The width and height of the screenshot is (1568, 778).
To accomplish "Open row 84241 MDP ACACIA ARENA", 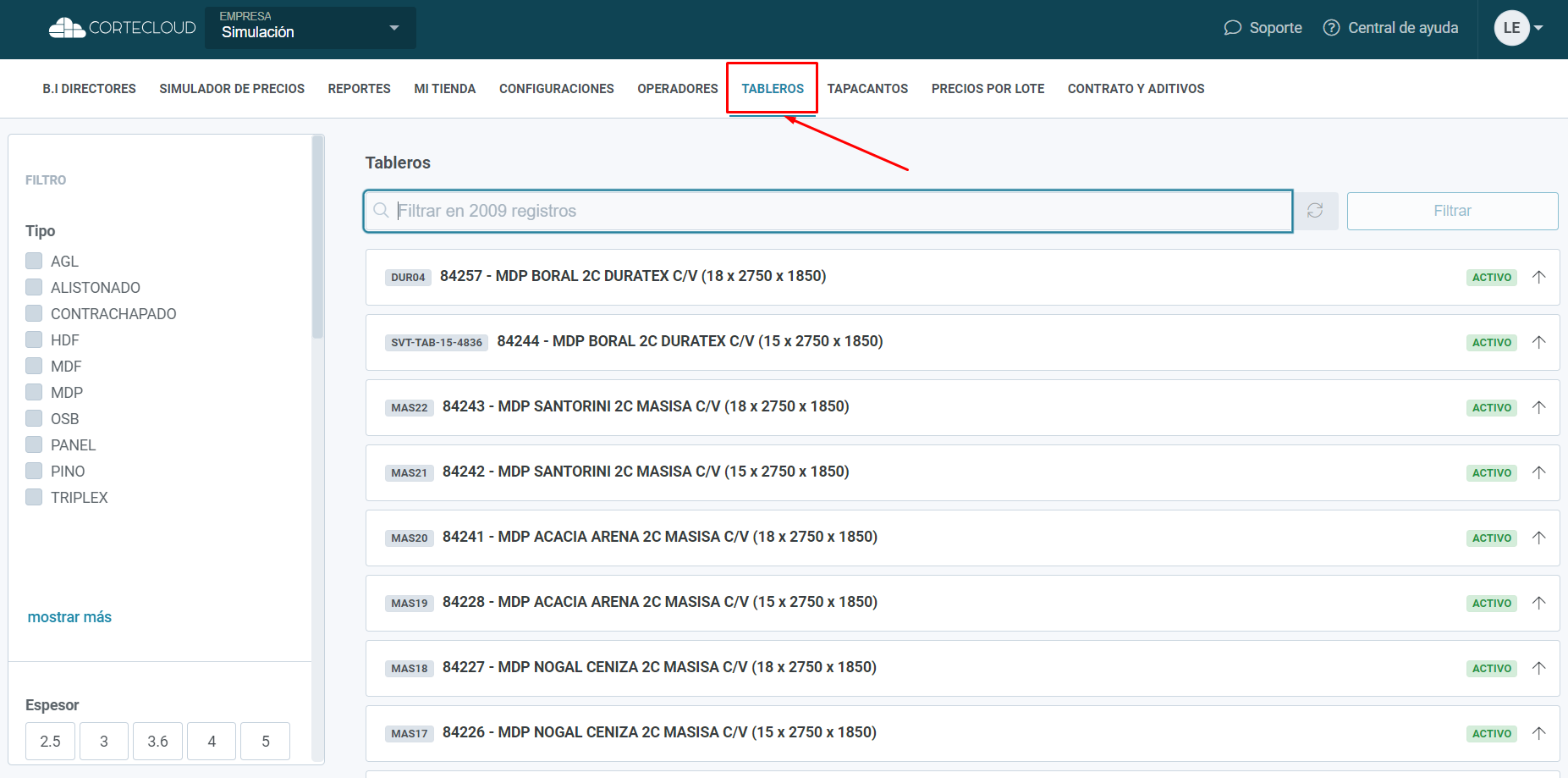I will [962, 538].
